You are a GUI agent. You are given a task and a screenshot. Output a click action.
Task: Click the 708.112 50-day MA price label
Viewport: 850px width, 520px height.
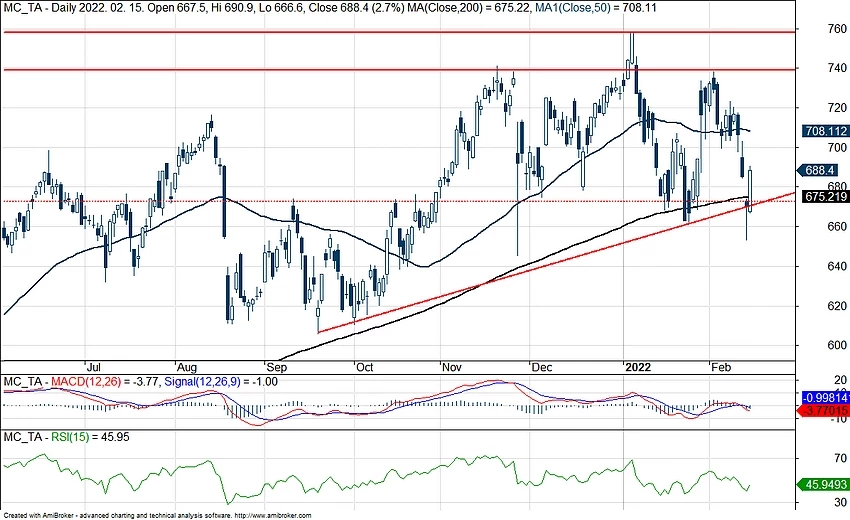coord(825,130)
